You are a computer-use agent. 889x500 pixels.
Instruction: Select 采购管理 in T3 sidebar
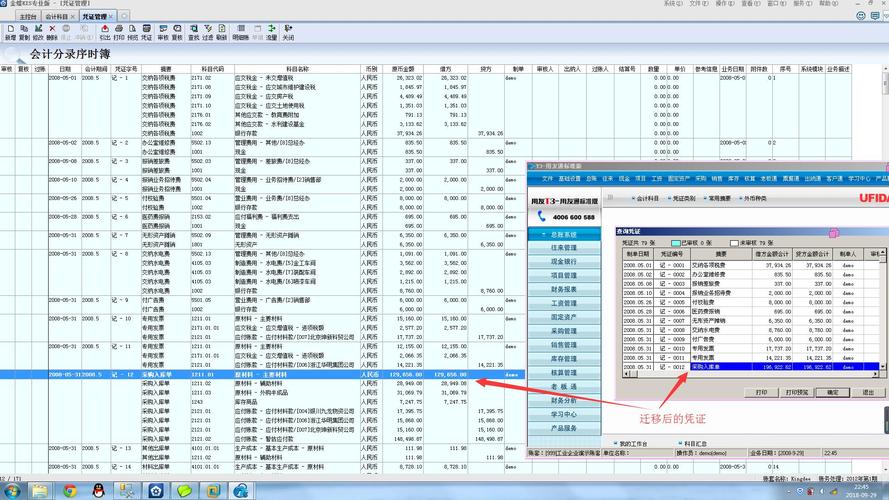coord(564,331)
